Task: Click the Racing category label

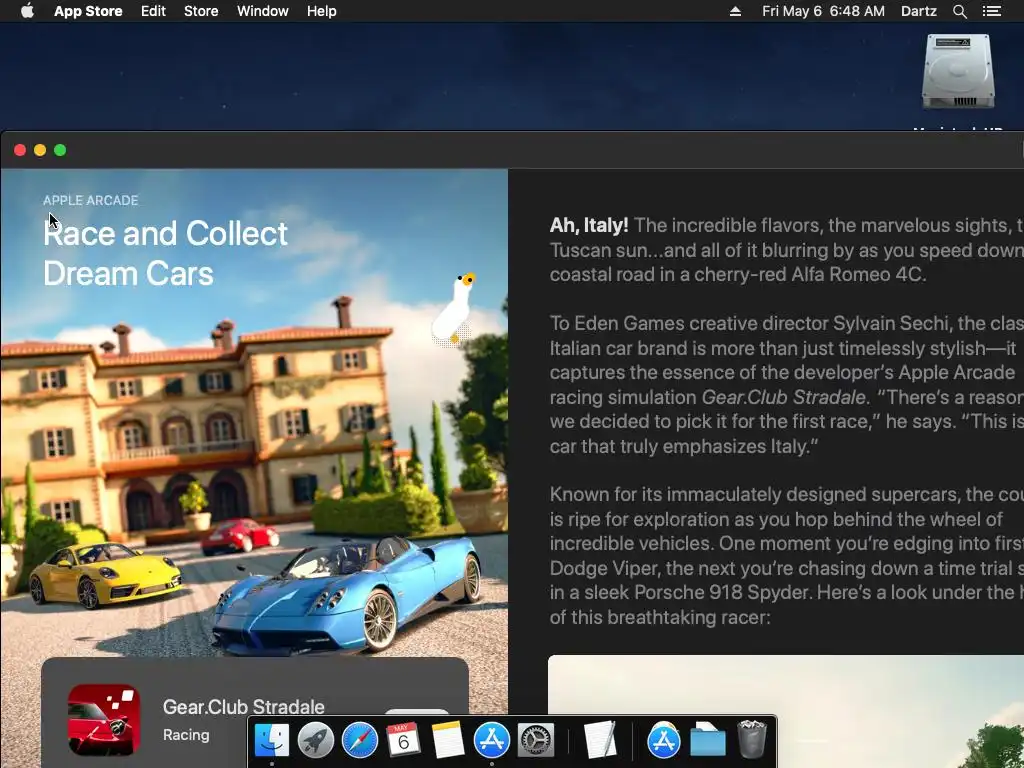Action: [x=186, y=735]
